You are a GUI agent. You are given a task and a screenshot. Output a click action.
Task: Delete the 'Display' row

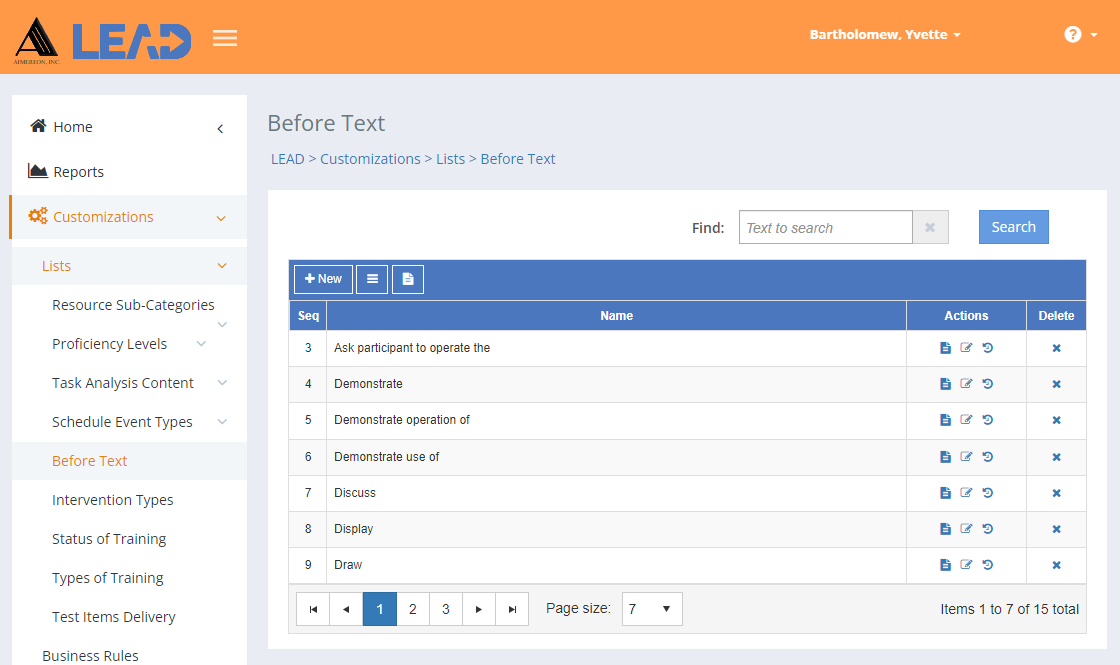point(1056,529)
